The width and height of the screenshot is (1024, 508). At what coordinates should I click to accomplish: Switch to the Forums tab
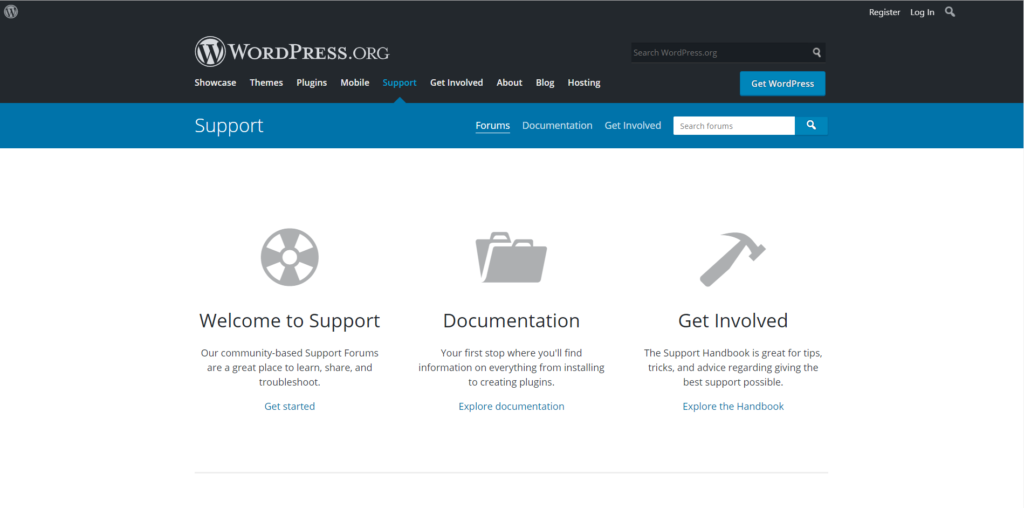pyautogui.click(x=492, y=125)
